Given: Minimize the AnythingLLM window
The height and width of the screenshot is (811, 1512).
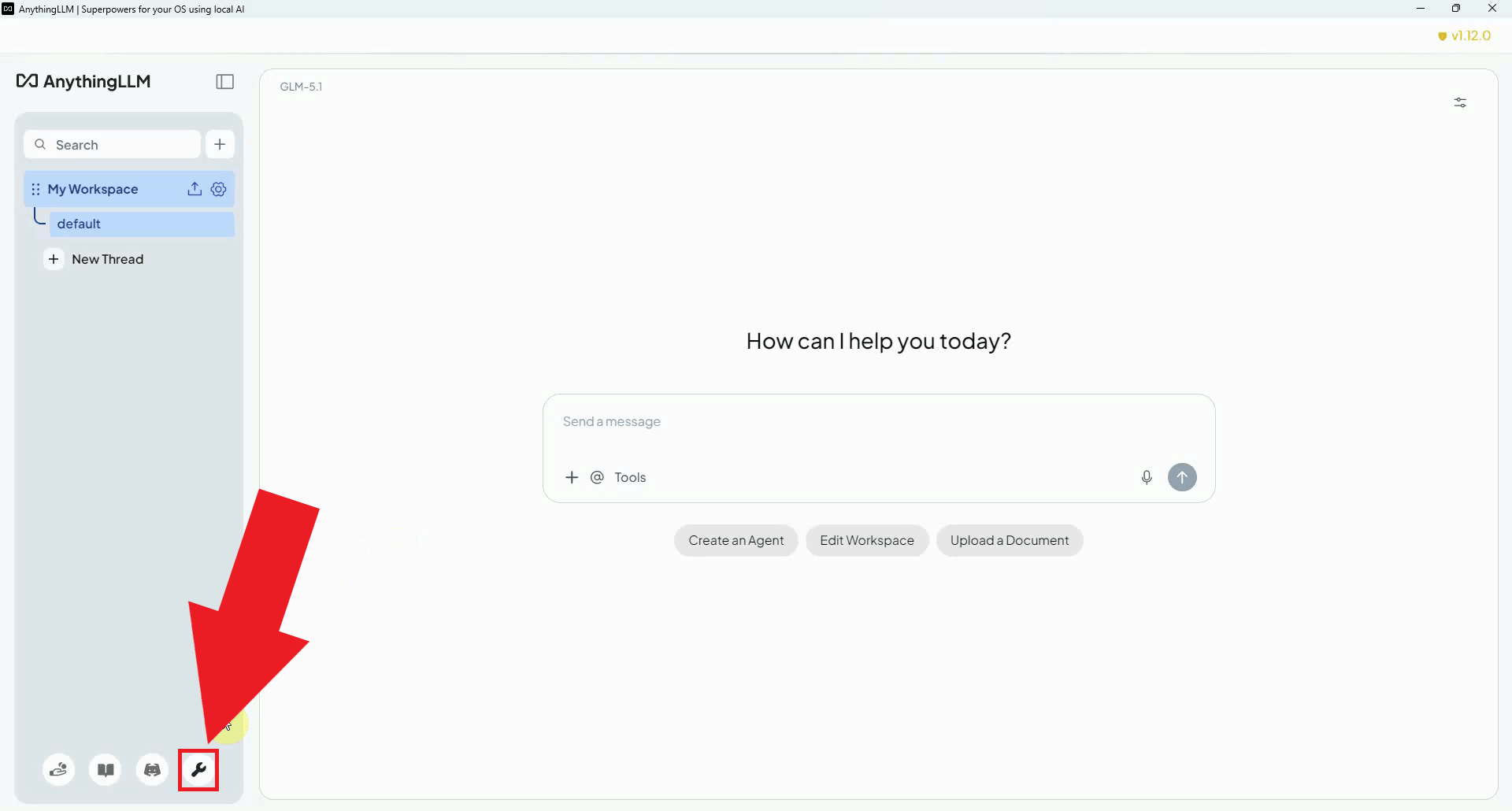Looking at the screenshot, I should (1421, 9).
